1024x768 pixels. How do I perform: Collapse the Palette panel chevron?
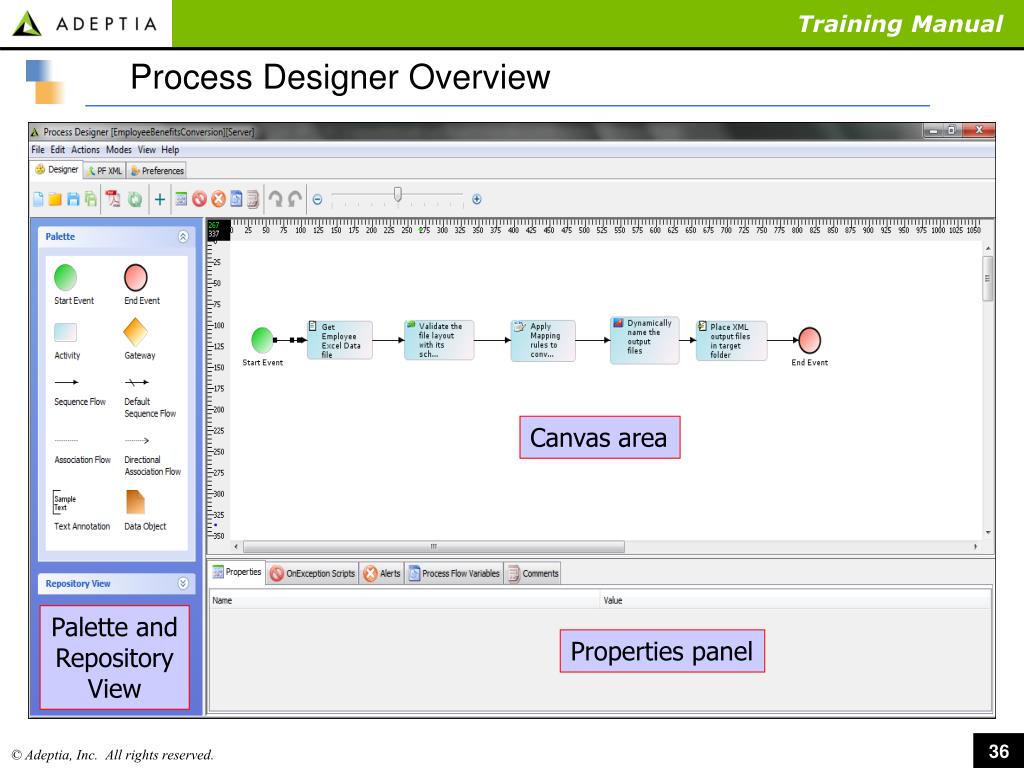pyautogui.click(x=183, y=236)
